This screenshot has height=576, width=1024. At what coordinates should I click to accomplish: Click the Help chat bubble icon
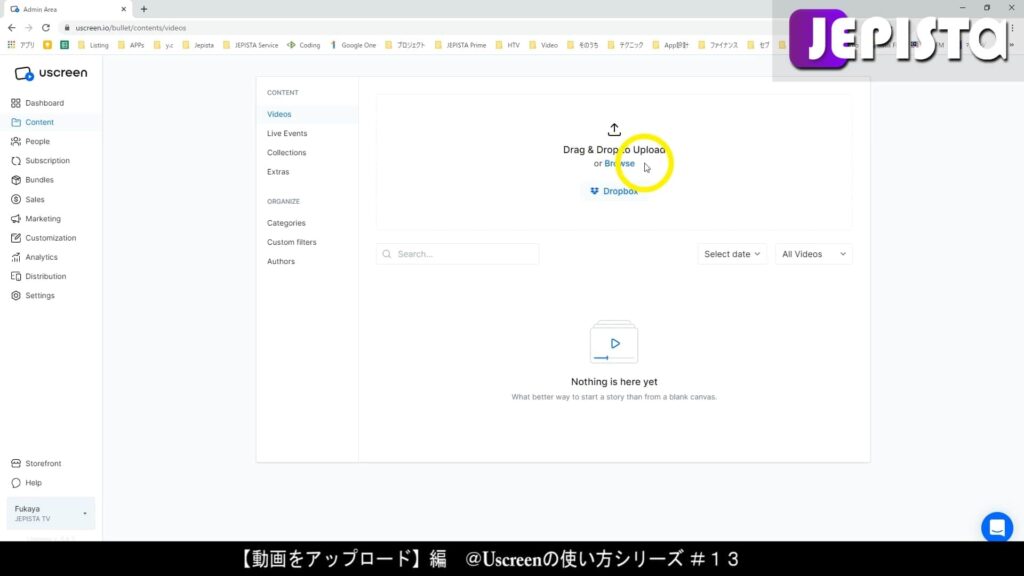[16, 483]
